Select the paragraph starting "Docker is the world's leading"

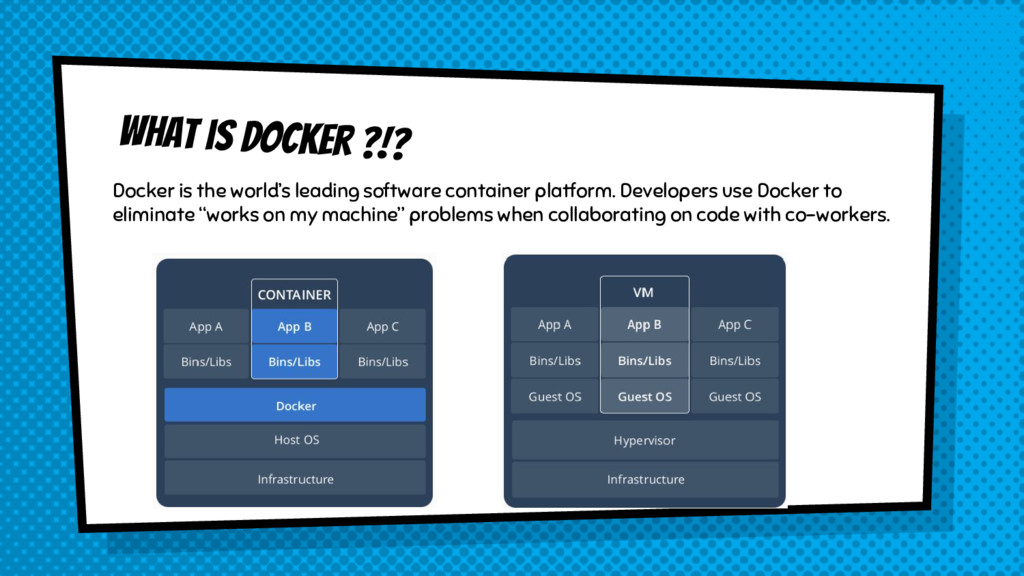pyautogui.click(x=501, y=202)
